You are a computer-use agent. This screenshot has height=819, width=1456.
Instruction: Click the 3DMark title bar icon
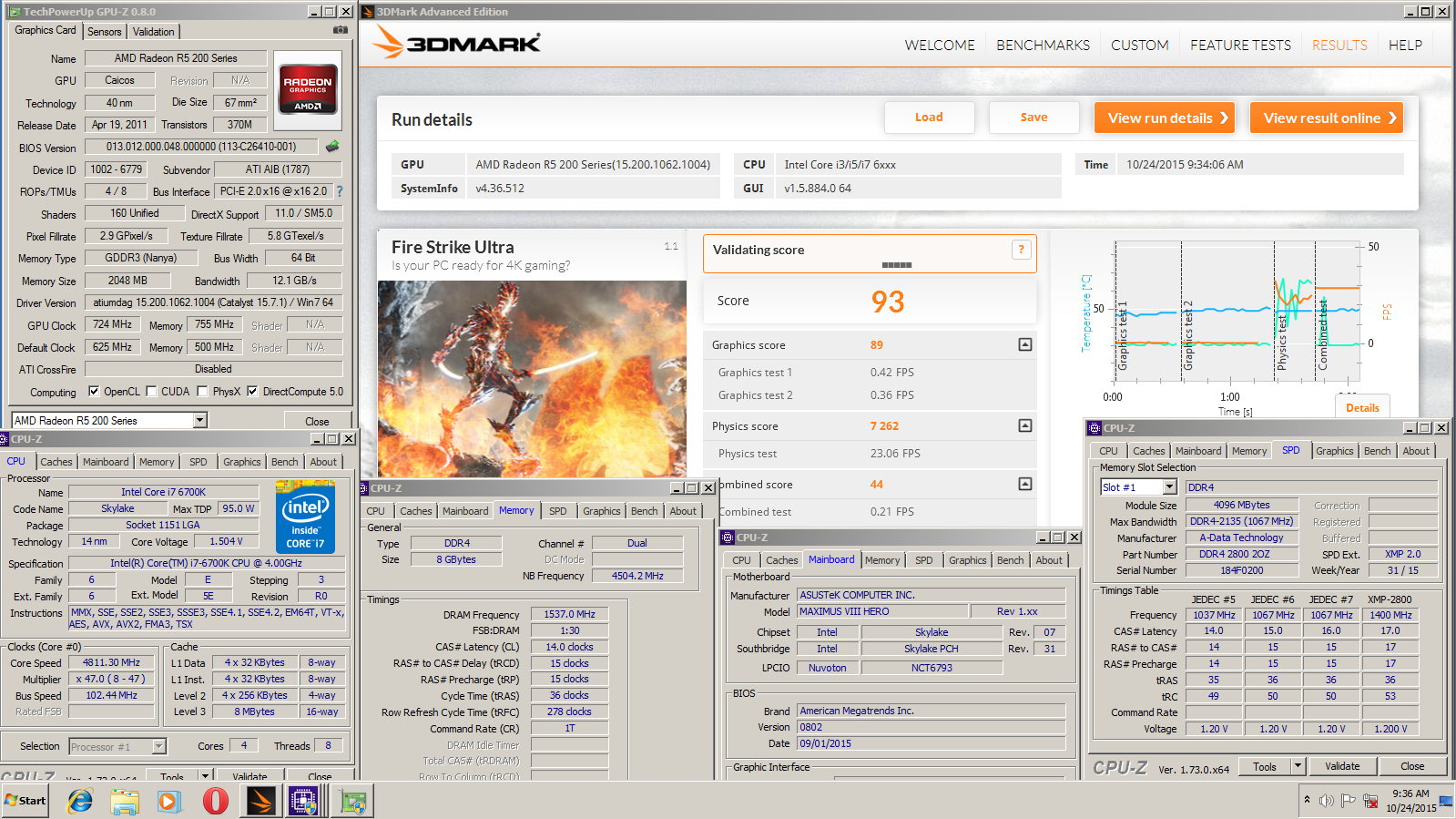click(x=368, y=12)
